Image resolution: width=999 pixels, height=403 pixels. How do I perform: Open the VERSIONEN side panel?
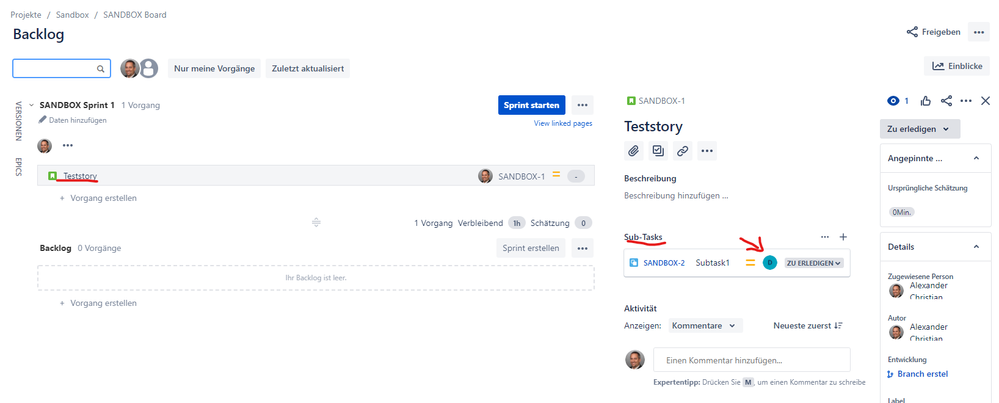pyautogui.click(x=18, y=120)
